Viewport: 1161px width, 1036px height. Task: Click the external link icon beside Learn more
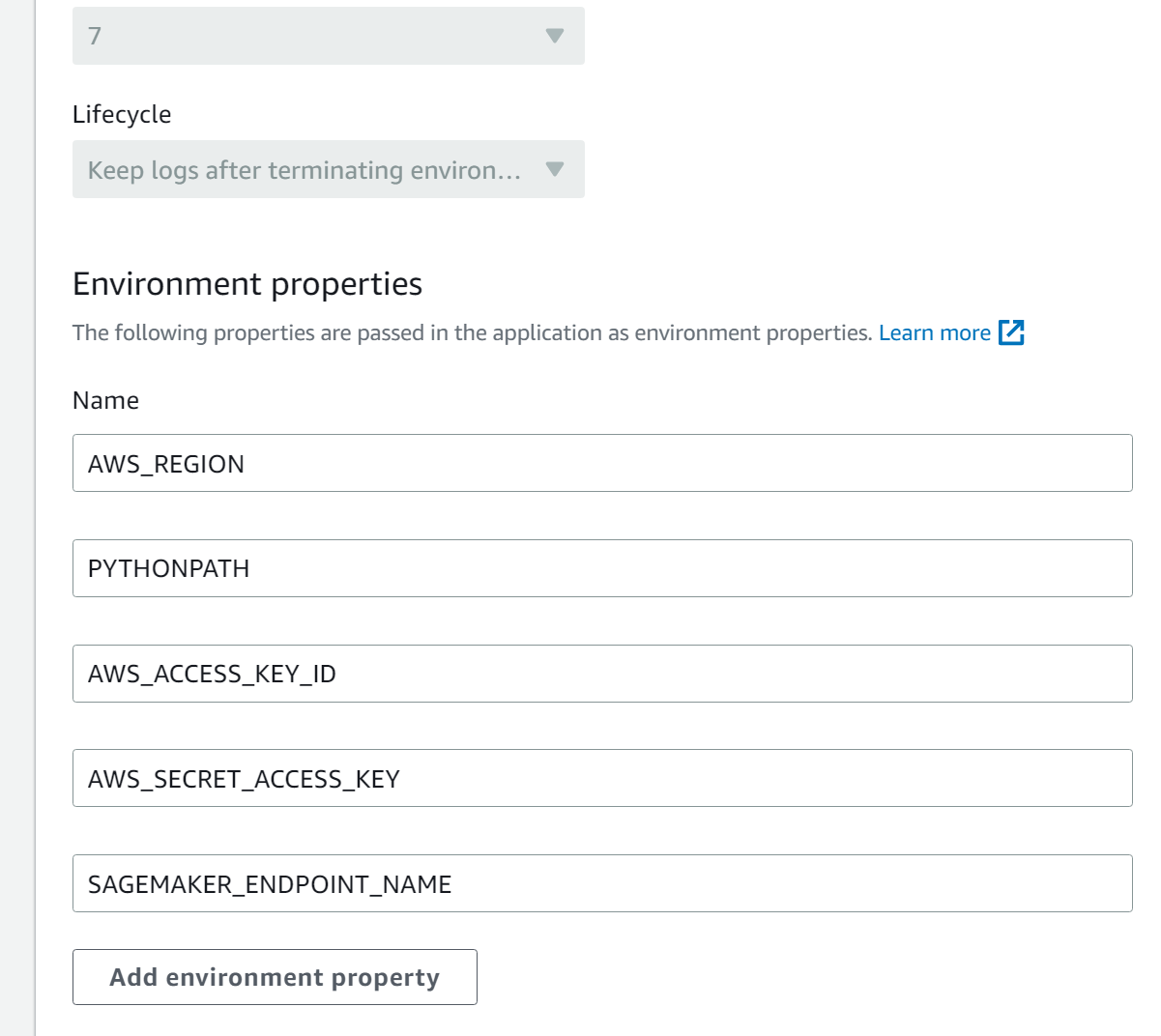[1011, 332]
